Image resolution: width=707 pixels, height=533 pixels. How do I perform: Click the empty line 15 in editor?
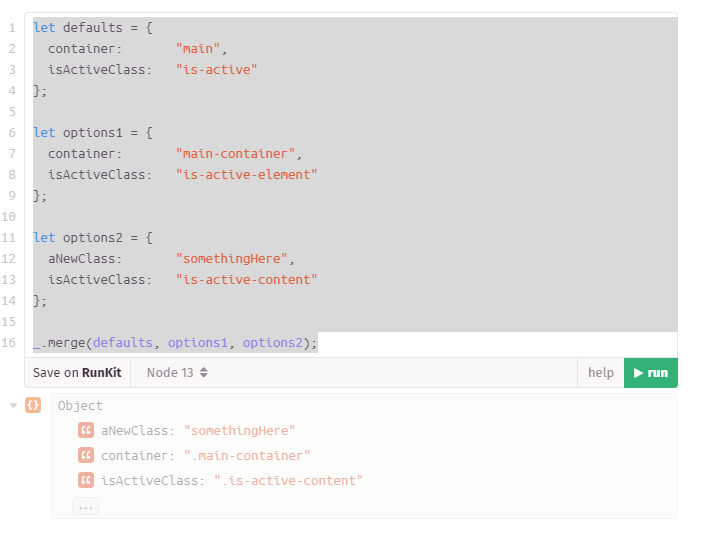click(300, 321)
